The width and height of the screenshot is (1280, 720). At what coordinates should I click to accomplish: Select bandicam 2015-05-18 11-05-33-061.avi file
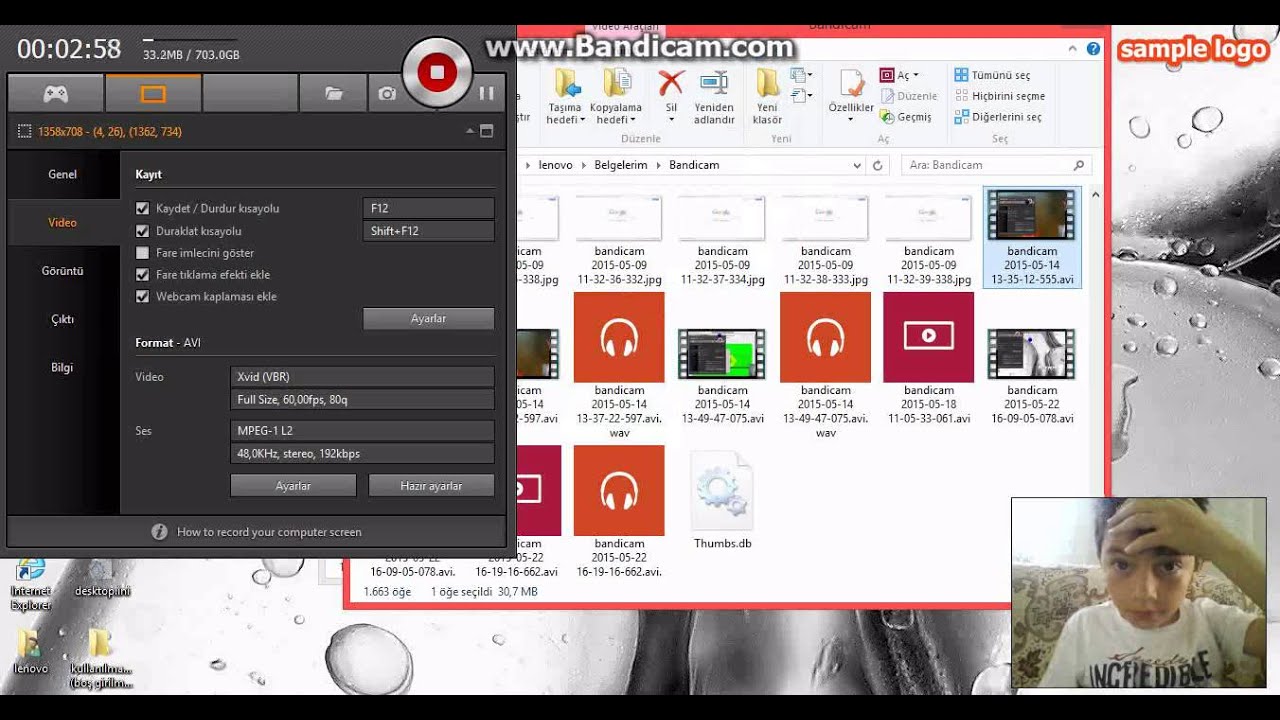tap(929, 359)
